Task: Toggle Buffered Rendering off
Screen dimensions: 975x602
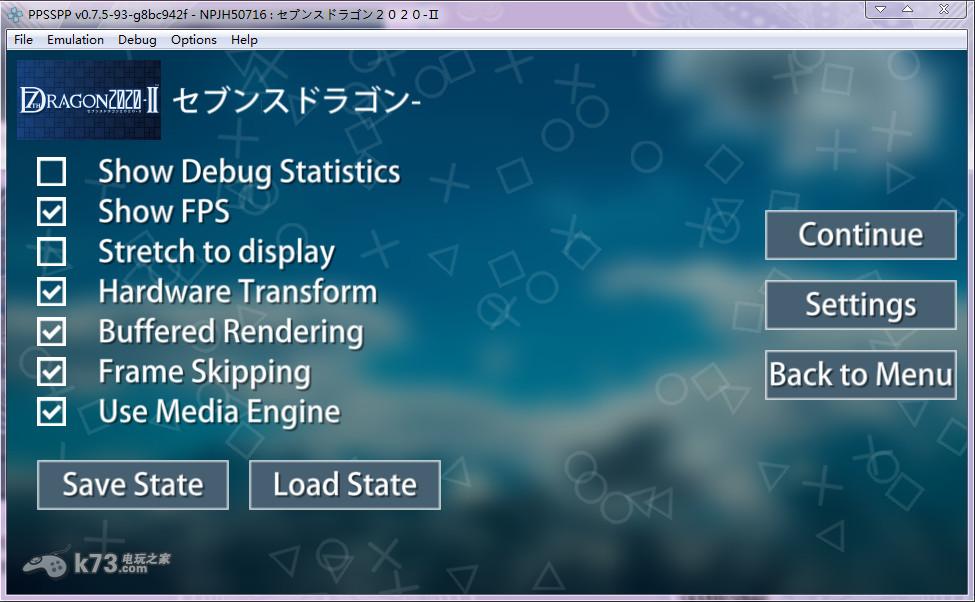Action: point(52,332)
